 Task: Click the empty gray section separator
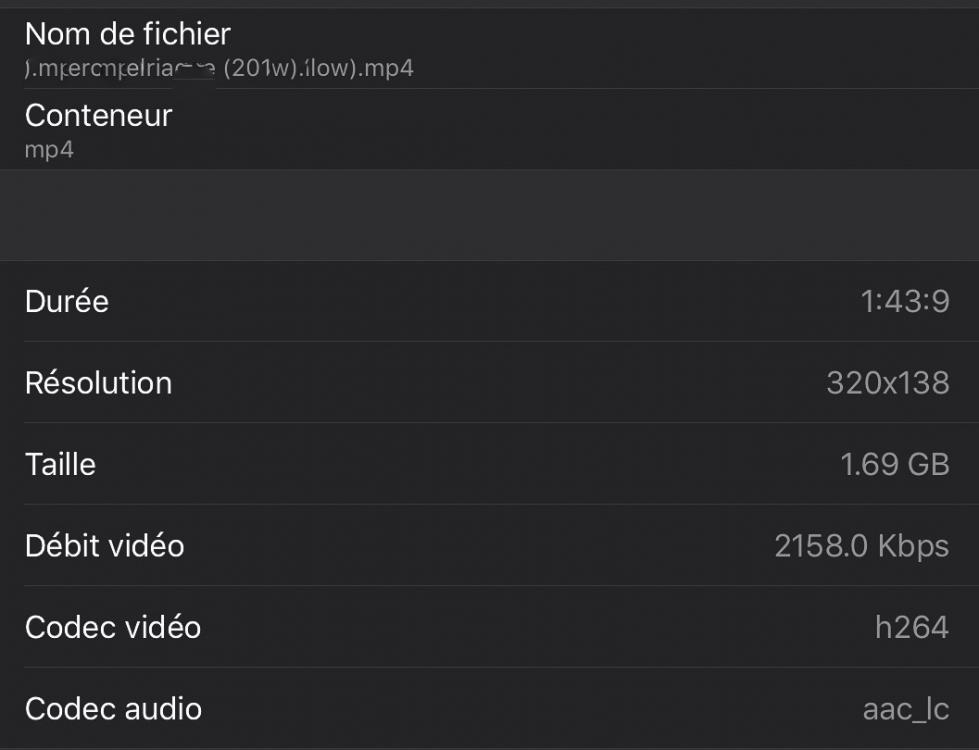(x=489, y=215)
